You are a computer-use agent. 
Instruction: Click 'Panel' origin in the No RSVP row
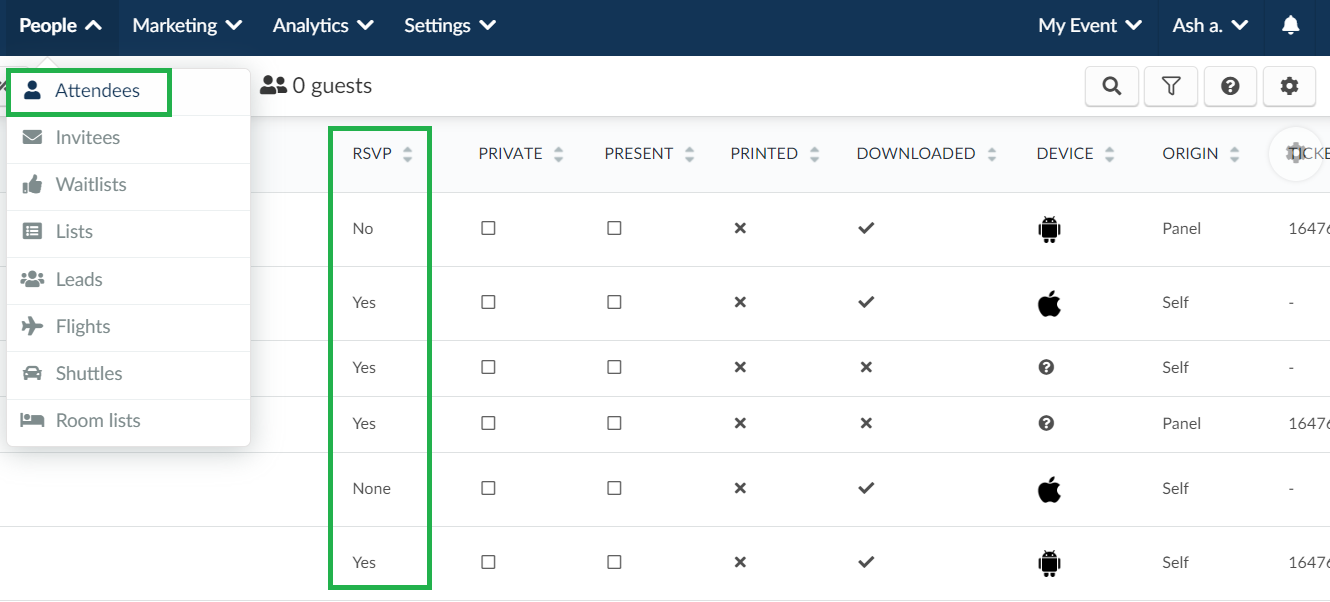(1181, 229)
